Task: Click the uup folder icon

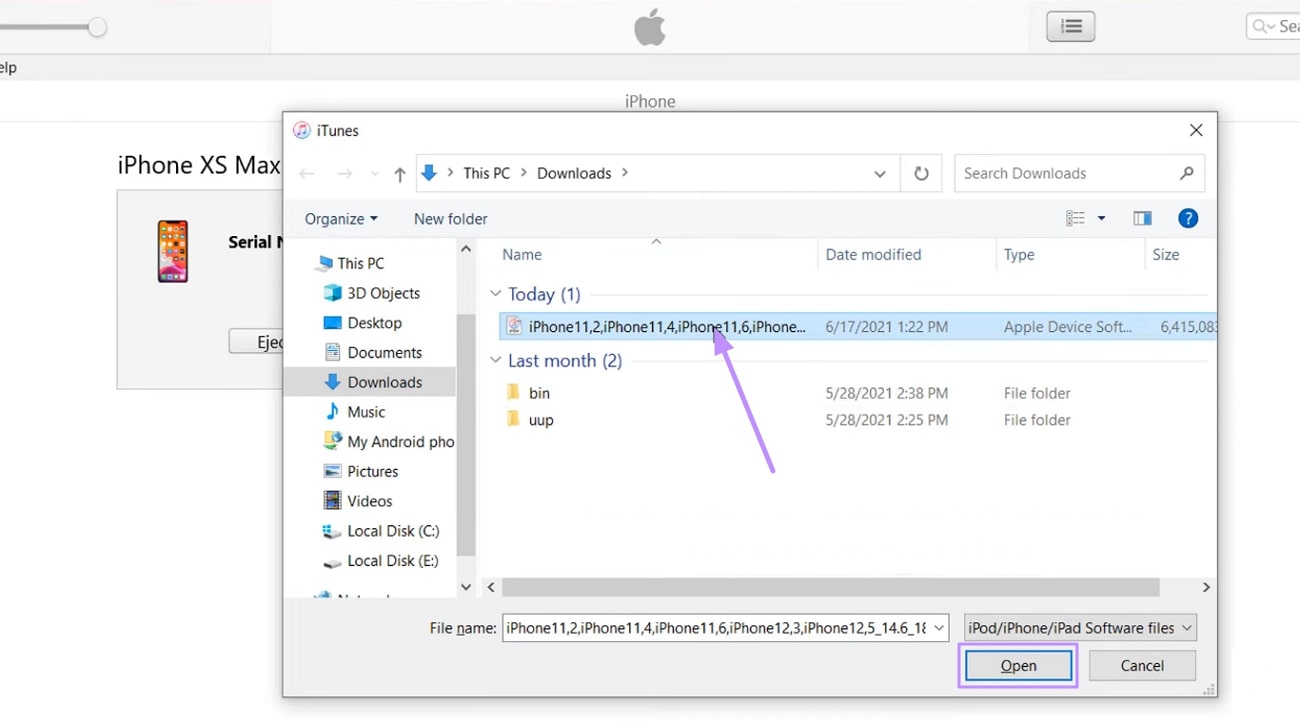Action: (513, 419)
